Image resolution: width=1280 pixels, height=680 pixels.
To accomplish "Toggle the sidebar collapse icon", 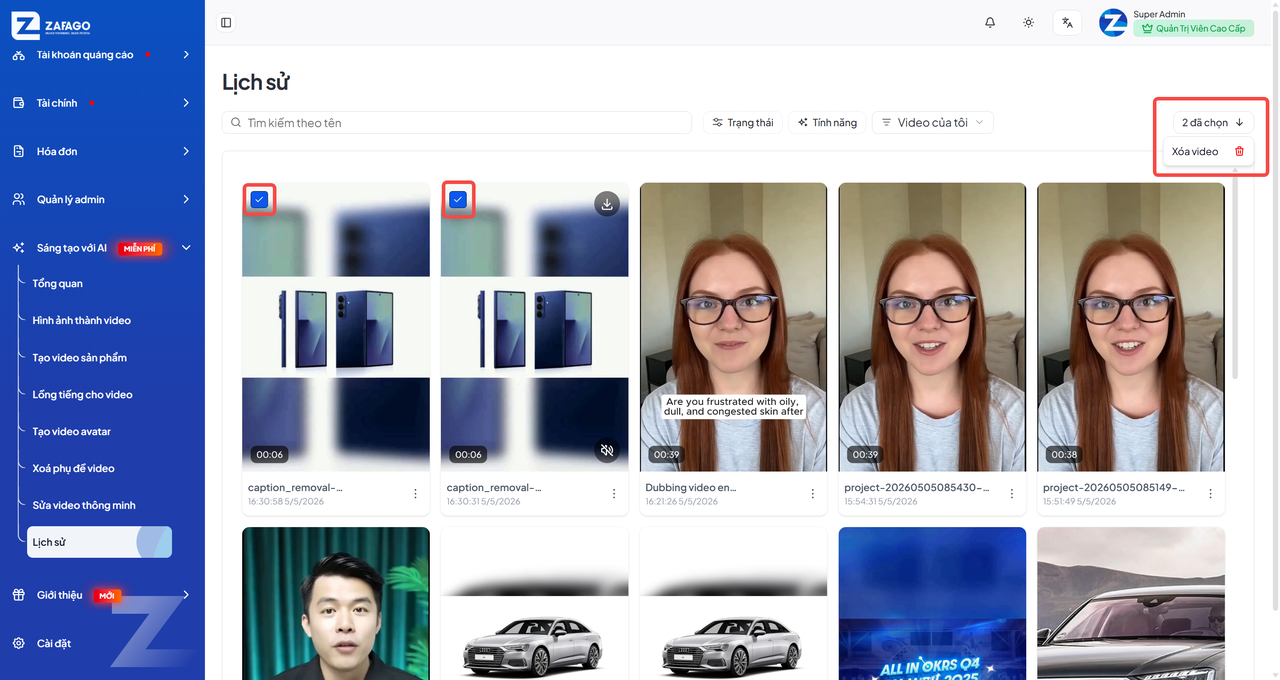I will (226, 22).
